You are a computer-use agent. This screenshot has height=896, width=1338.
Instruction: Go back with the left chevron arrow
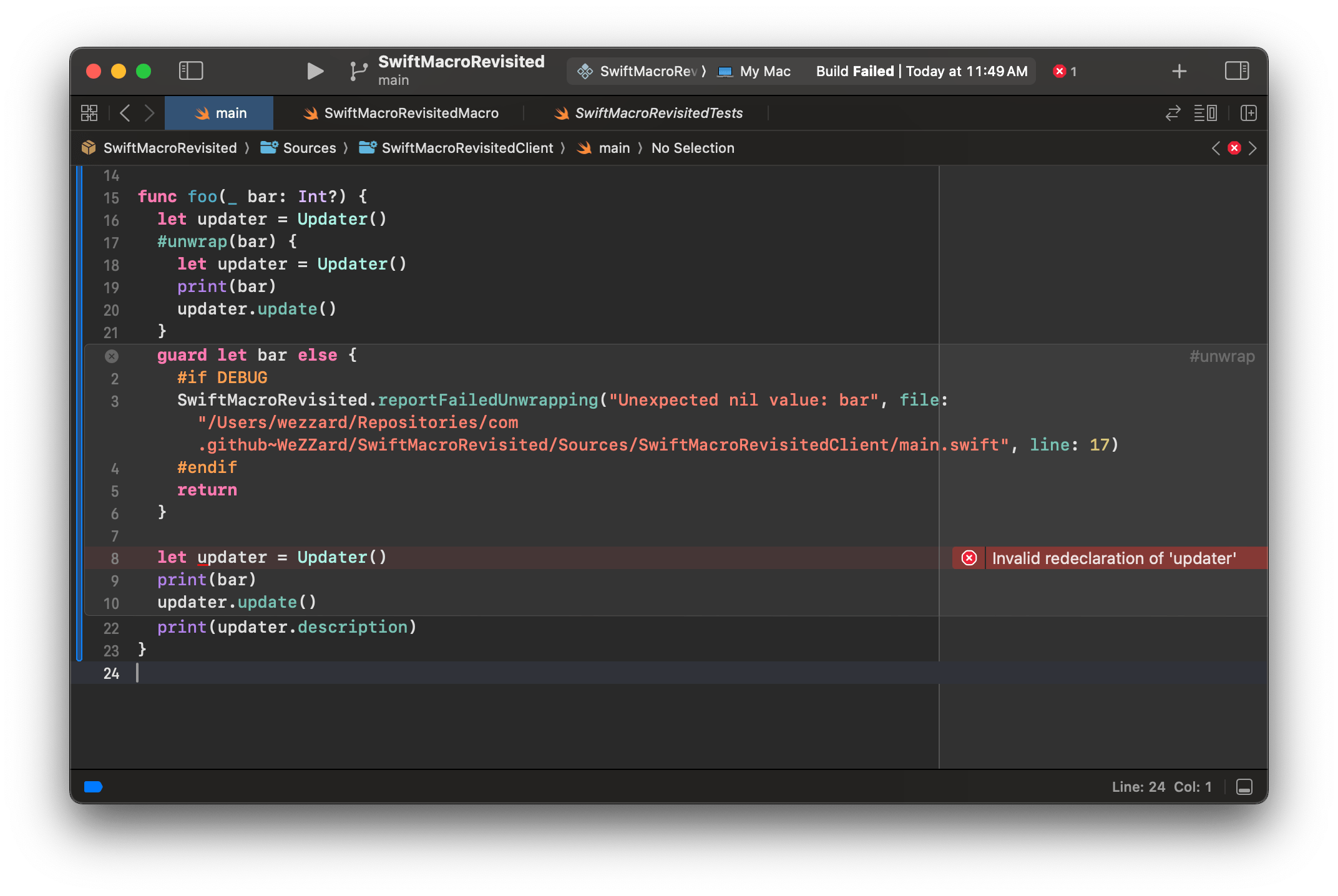click(x=125, y=113)
